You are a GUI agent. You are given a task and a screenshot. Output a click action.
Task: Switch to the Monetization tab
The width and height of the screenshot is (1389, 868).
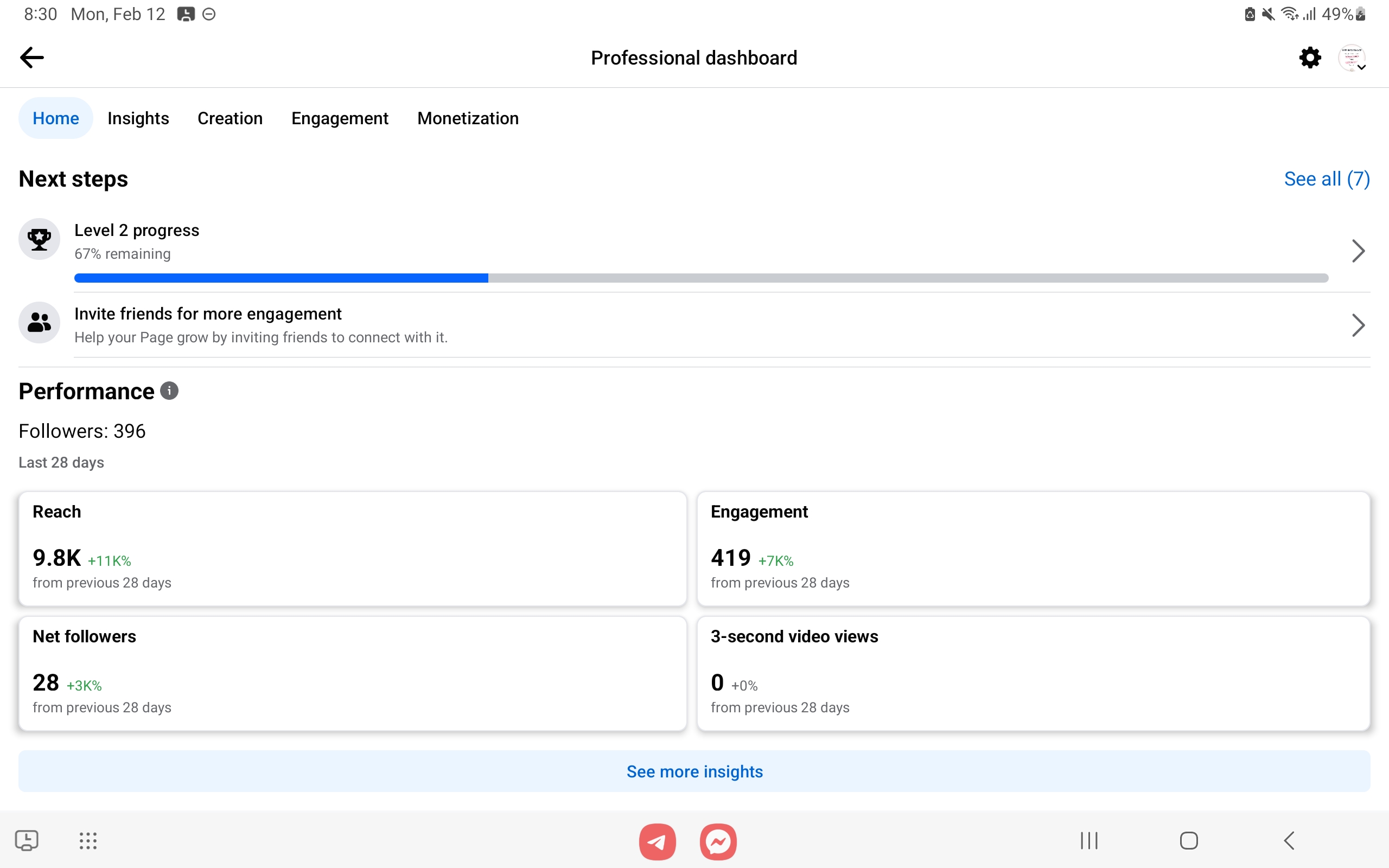(468, 118)
